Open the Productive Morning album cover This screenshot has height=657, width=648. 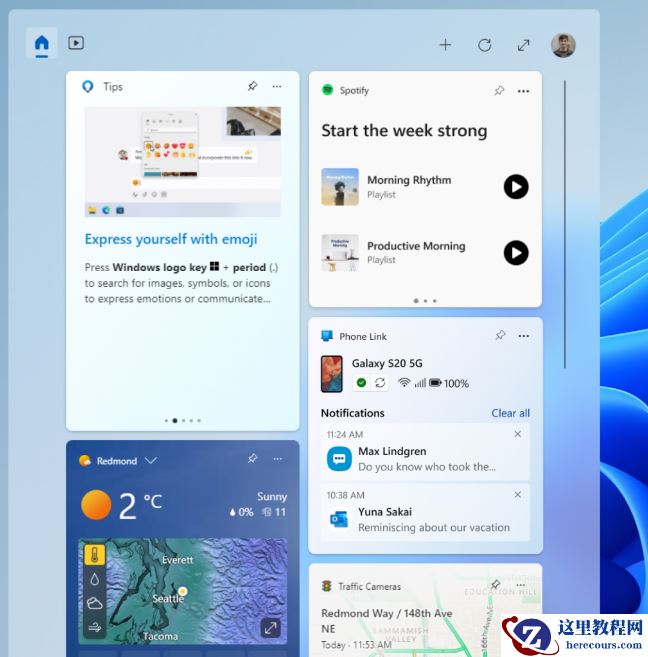pyautogui.click(x=340, y=253)
